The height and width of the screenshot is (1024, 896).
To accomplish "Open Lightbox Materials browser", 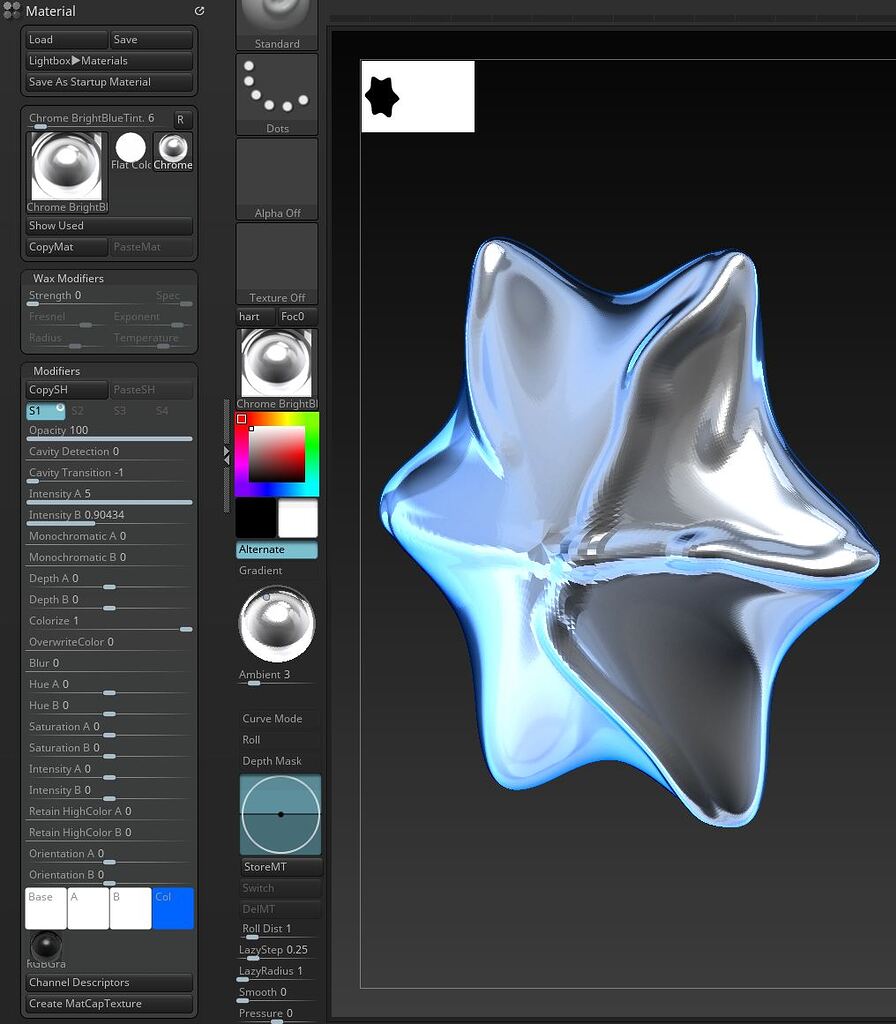I will pyautogui.click(x=108, y=61).
